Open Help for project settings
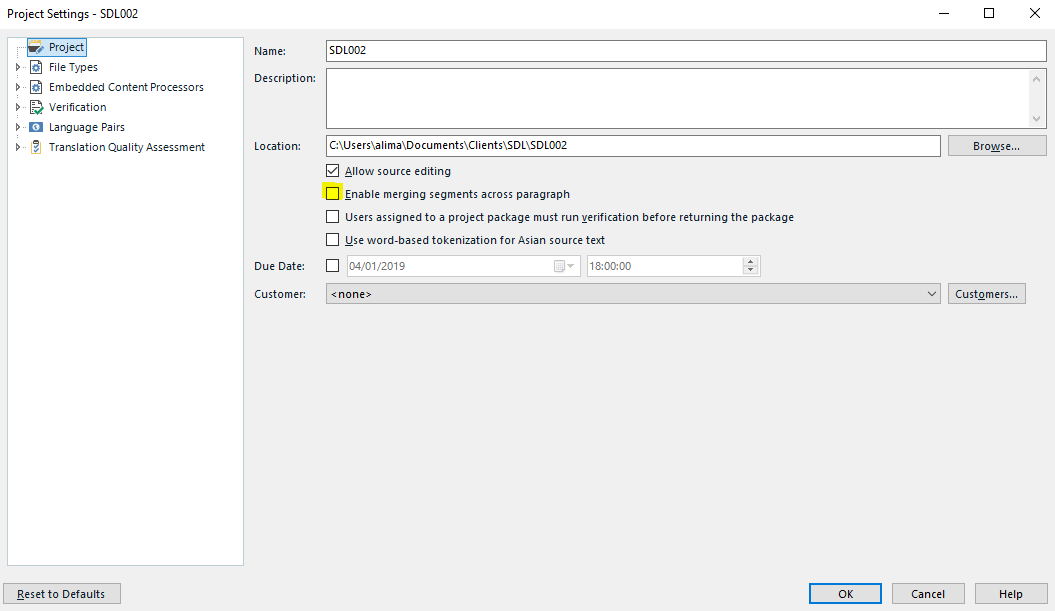Image resolution: width=1055 pixels, height=611 pixels. [x=1011, y=594]
